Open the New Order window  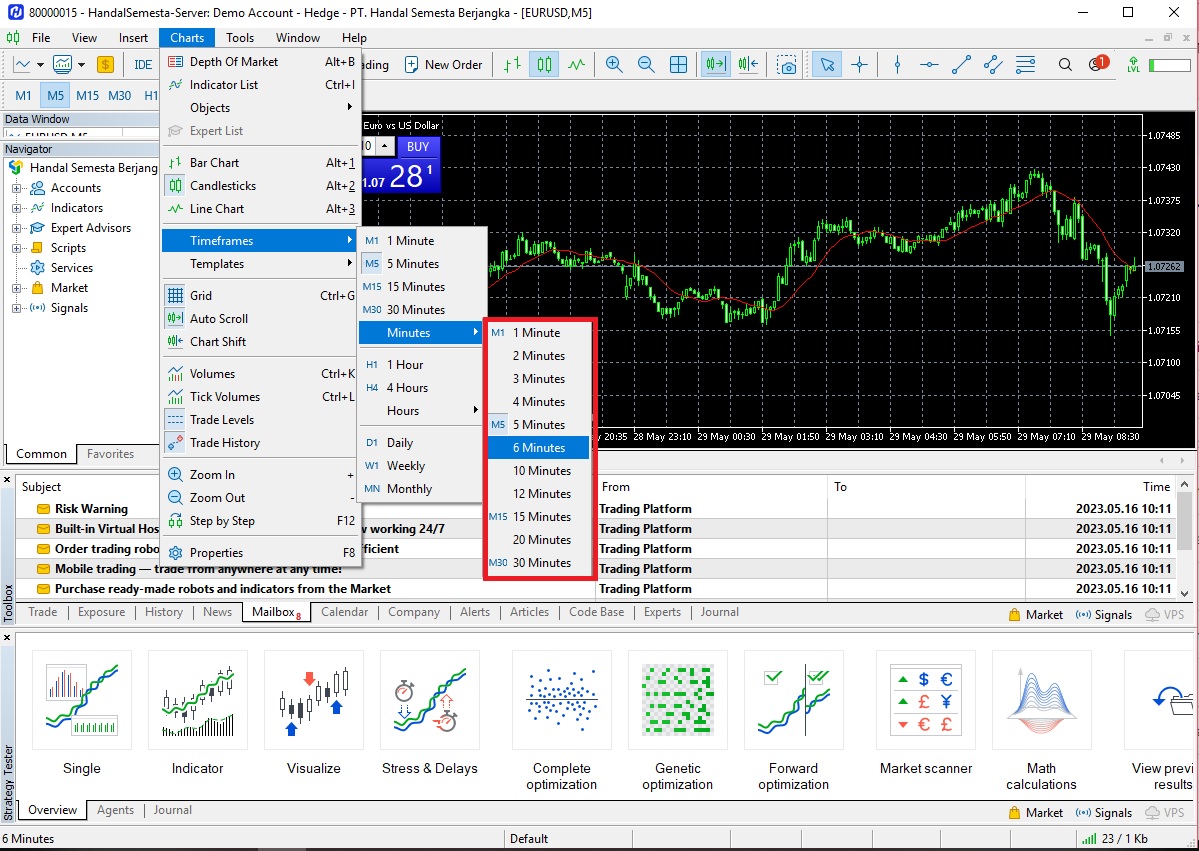[444, 64]
